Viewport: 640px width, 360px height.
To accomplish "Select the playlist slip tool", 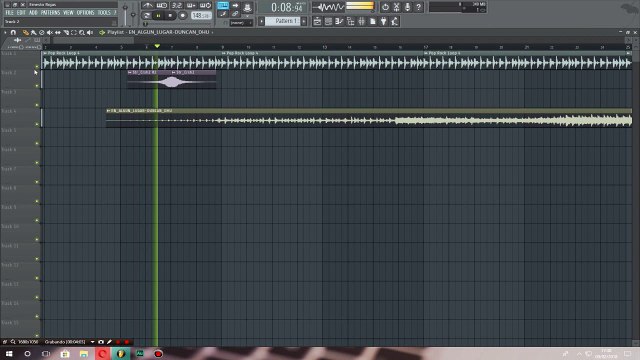I will coord(58,32).
